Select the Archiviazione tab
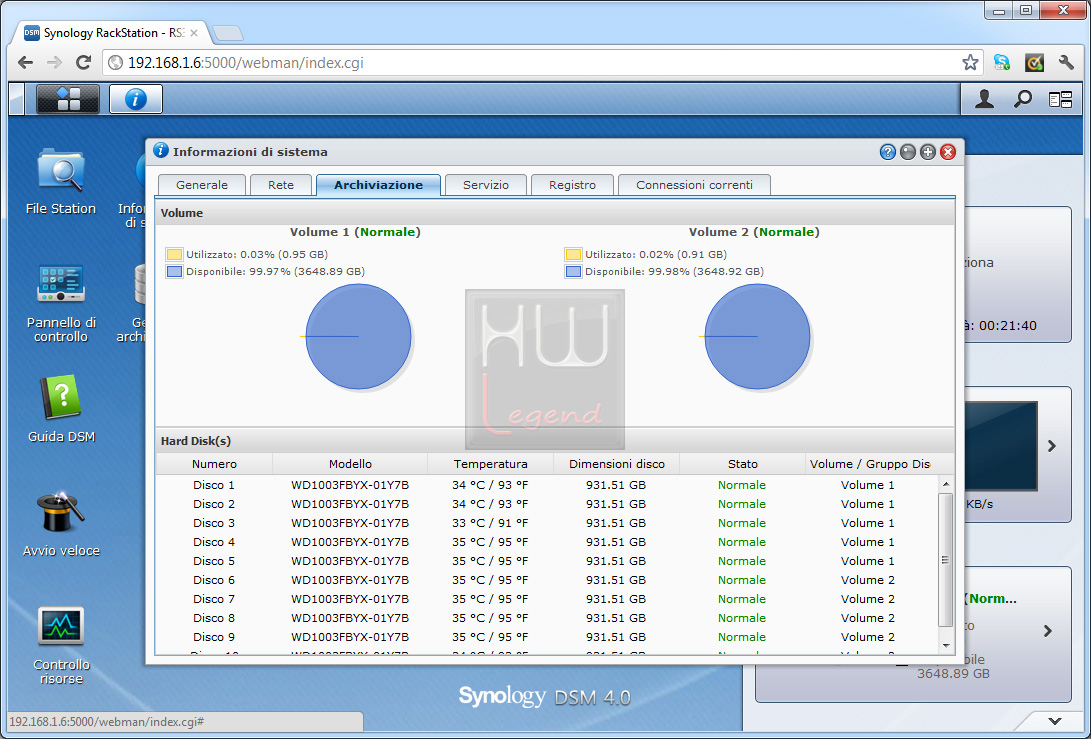 pyautogui.click(x=379, y=185)
